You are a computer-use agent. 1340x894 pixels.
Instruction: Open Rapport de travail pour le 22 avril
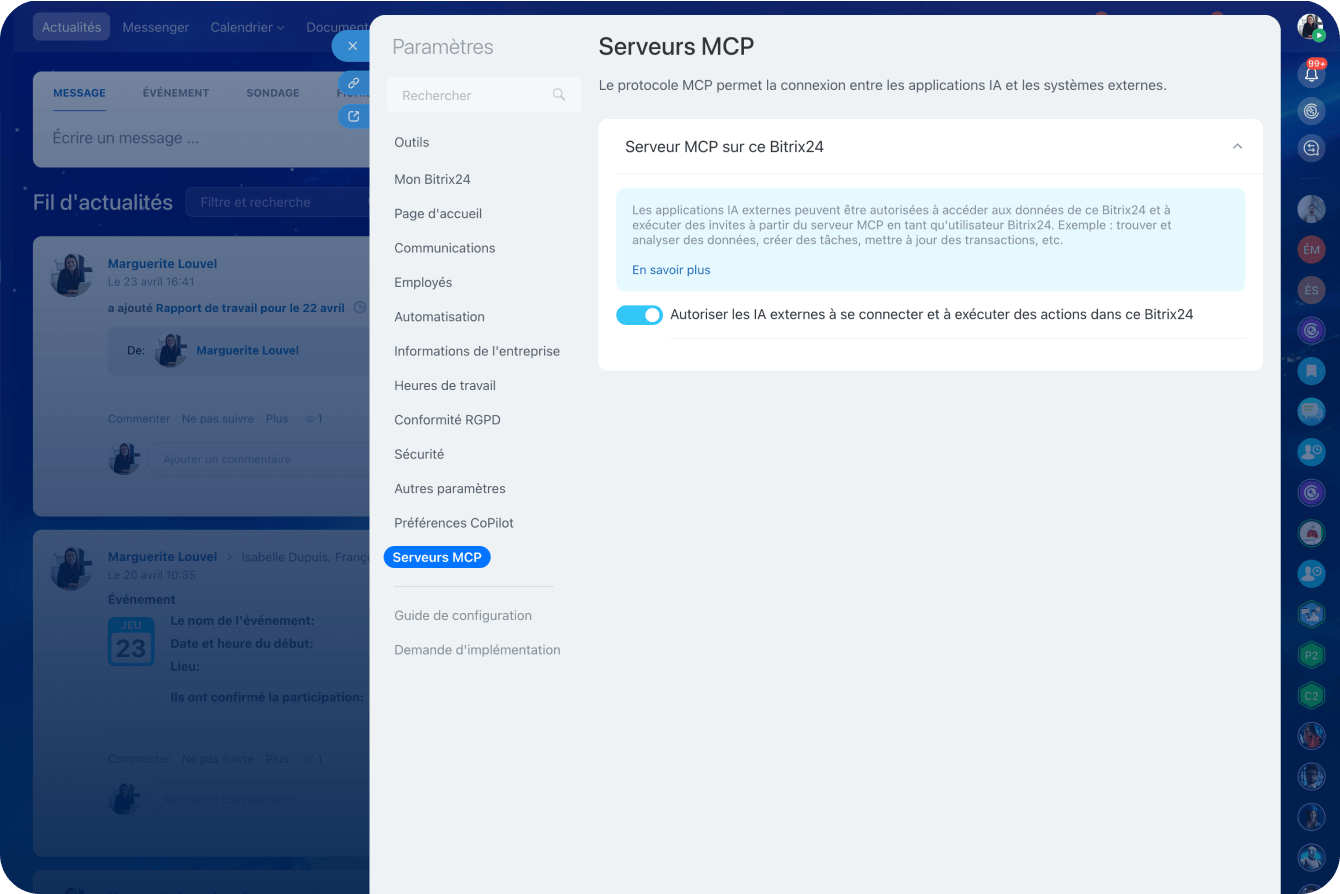(x=250, y=308)
